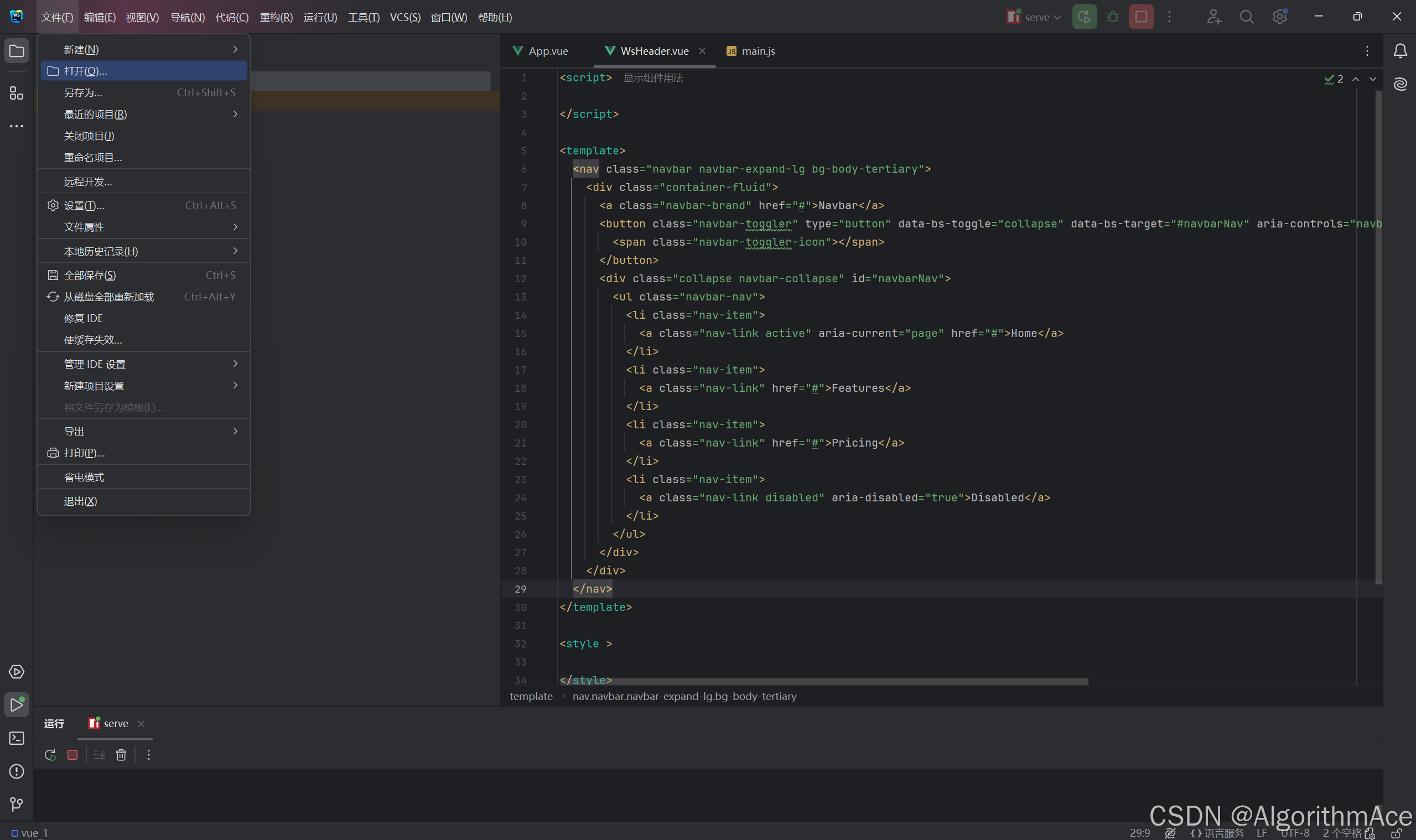Toggle 省电模式 power save mode

[84, 477]
